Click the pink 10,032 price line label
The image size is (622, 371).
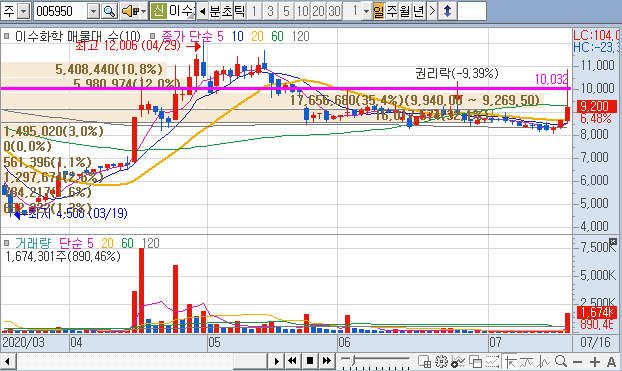(x=551, y=79)
